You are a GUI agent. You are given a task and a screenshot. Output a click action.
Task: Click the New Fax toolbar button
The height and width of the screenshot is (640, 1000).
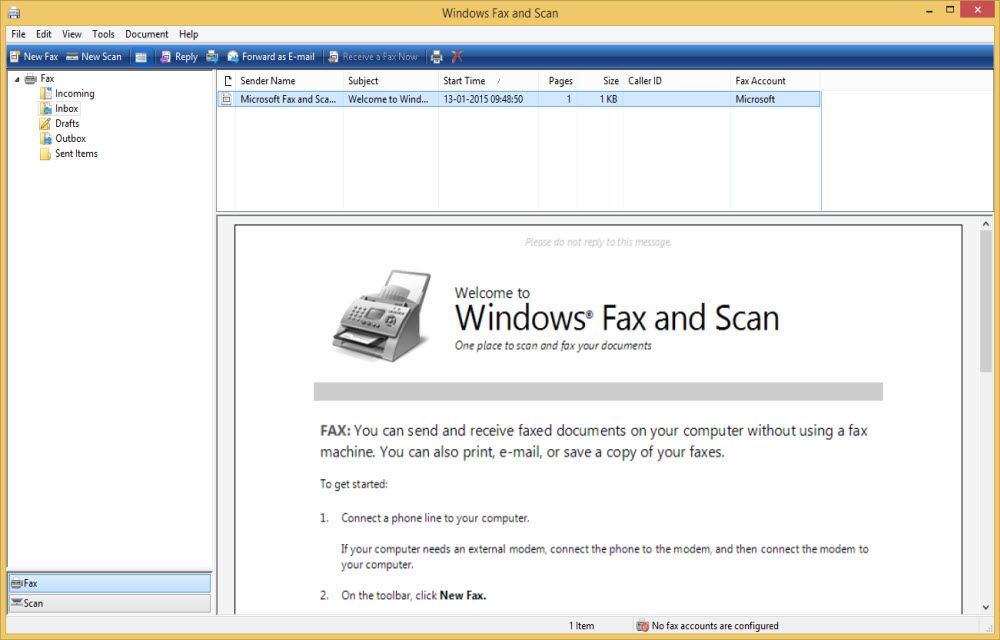pos(34,57)
